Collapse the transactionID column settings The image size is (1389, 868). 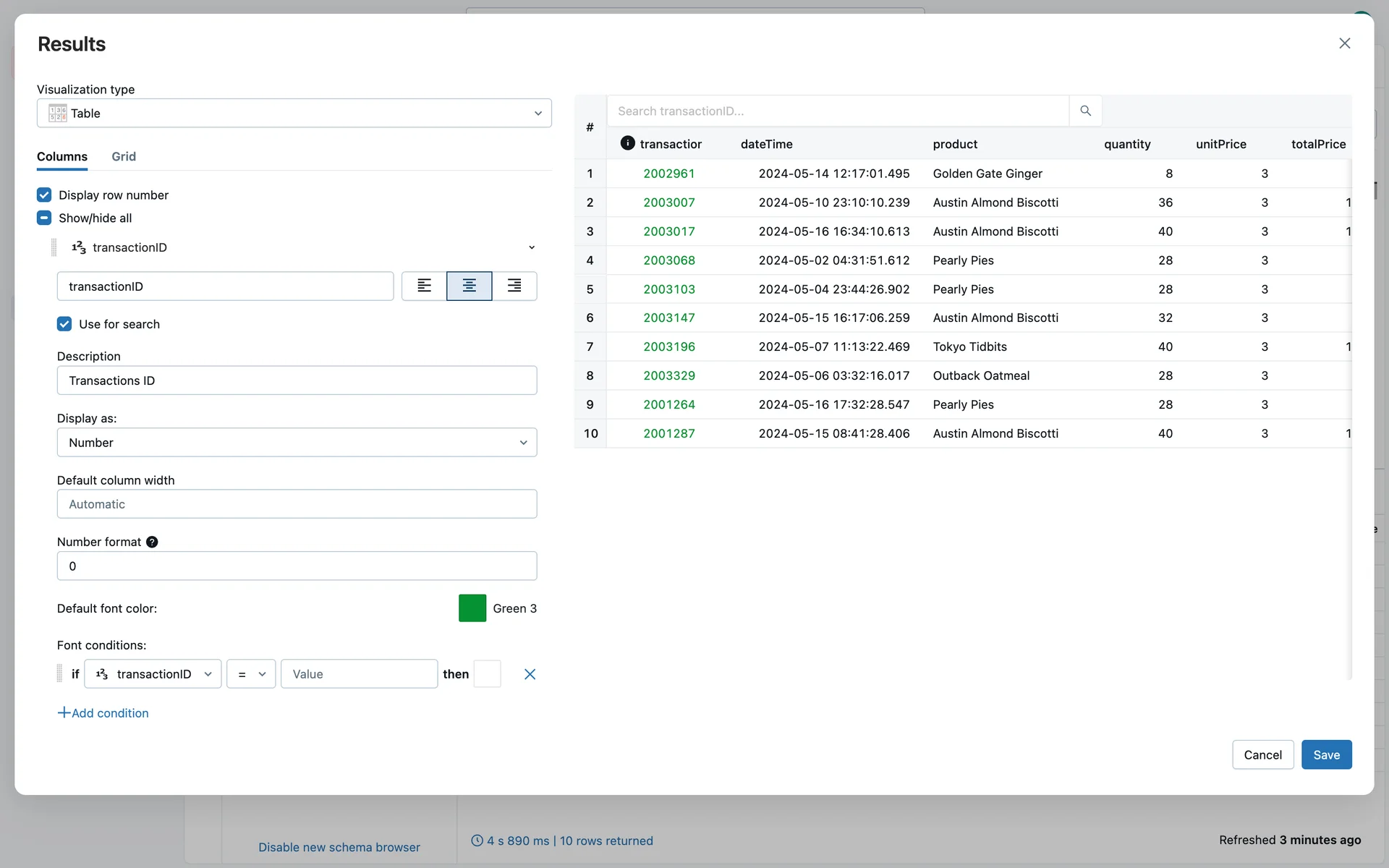(532, 247)
